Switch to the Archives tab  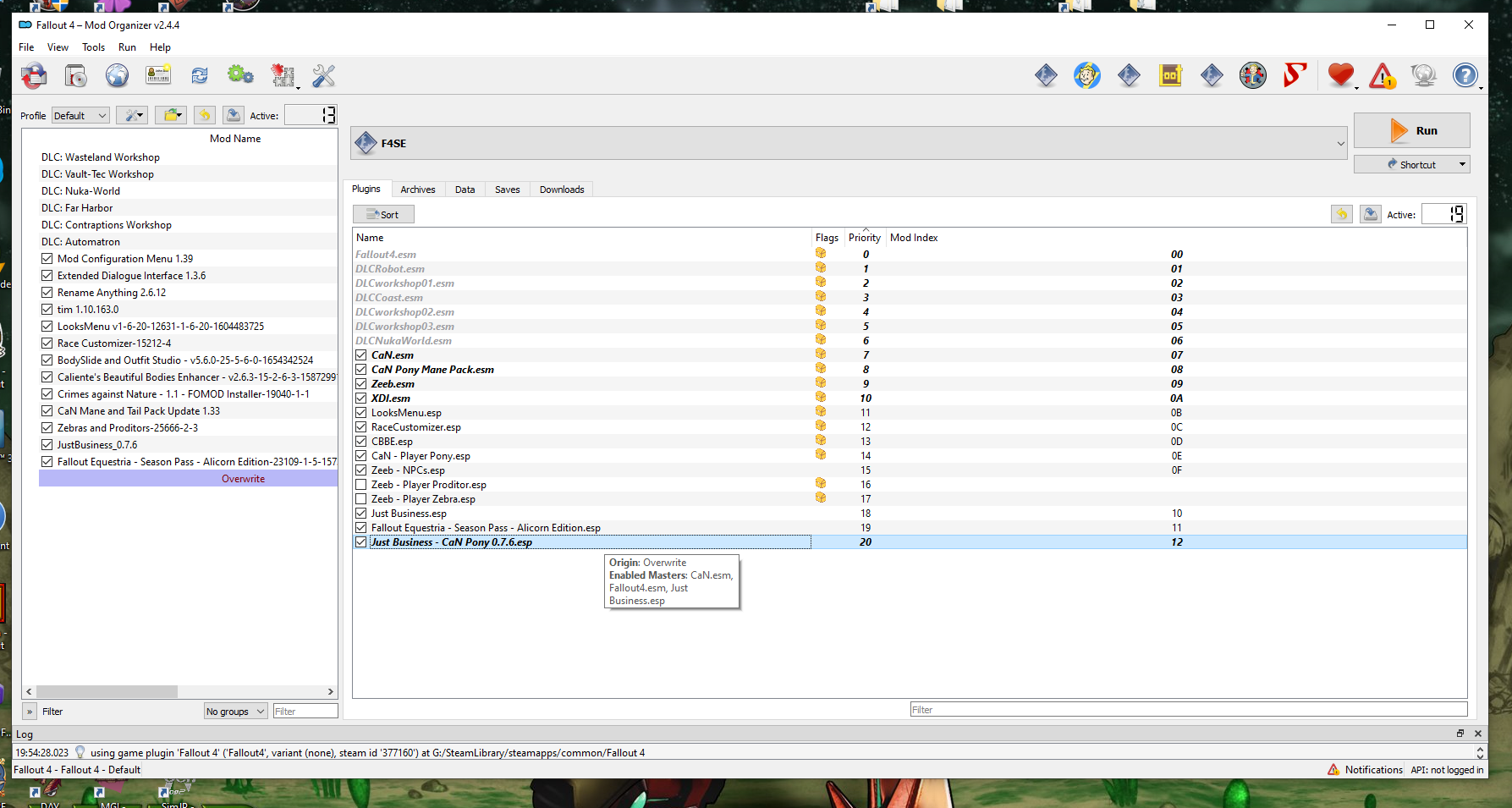coord(418,190)
